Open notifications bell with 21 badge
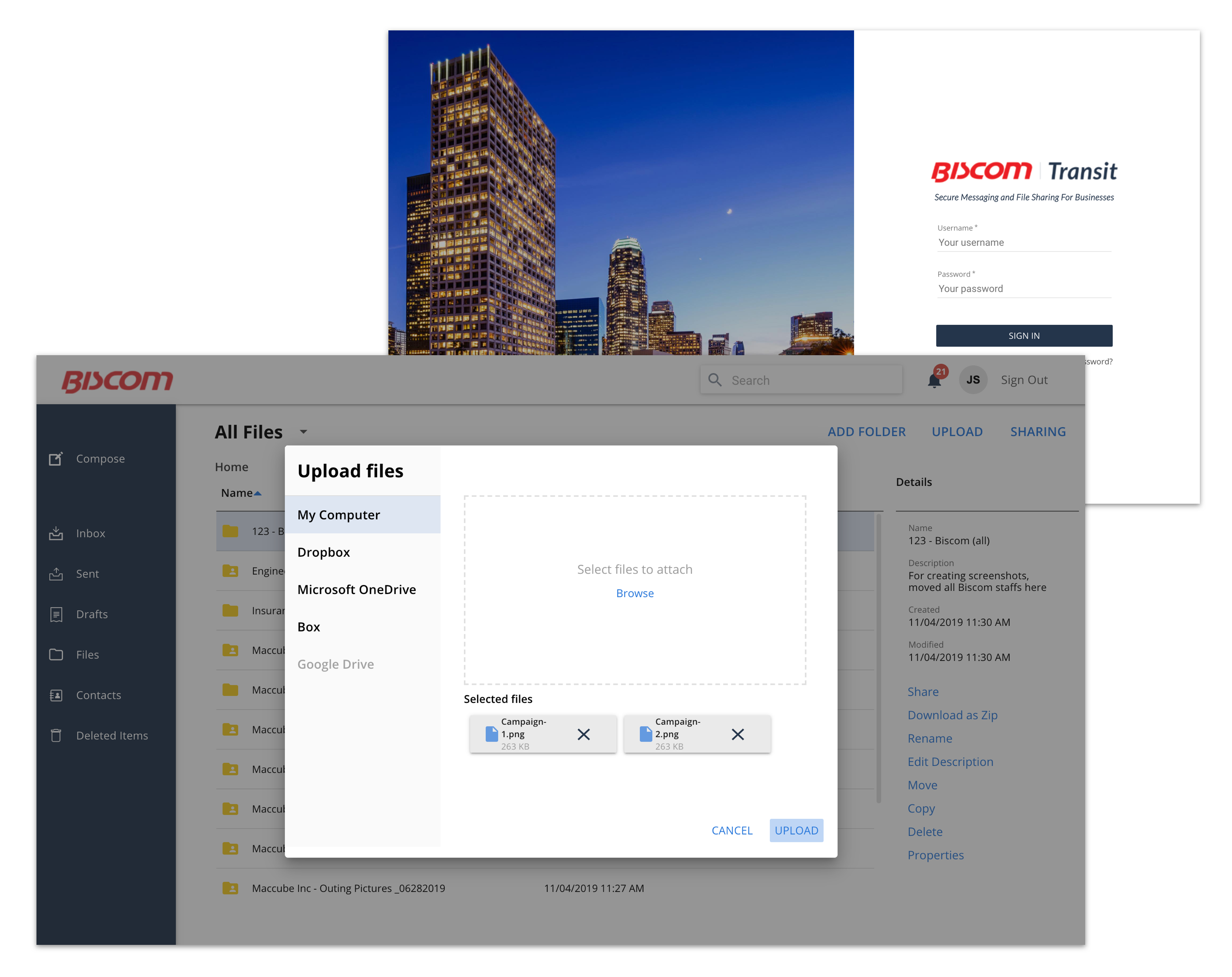Image resolution: width=1232 pixels, height=977 pixels. [934, 380]
